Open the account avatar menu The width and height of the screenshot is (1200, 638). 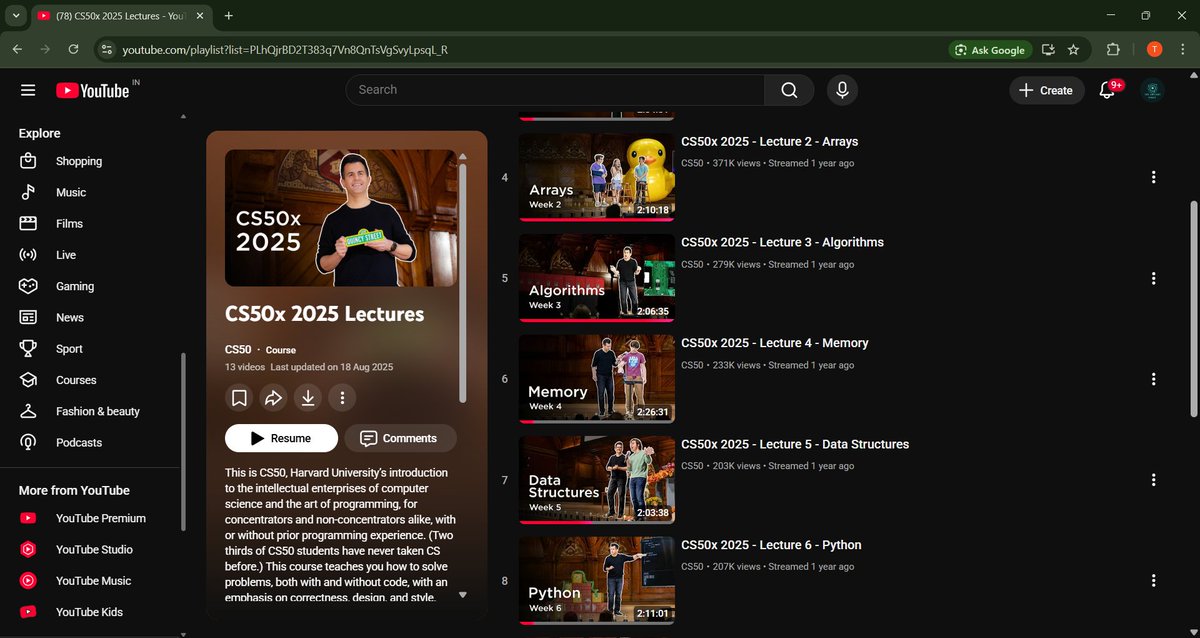coord(1152,90)
